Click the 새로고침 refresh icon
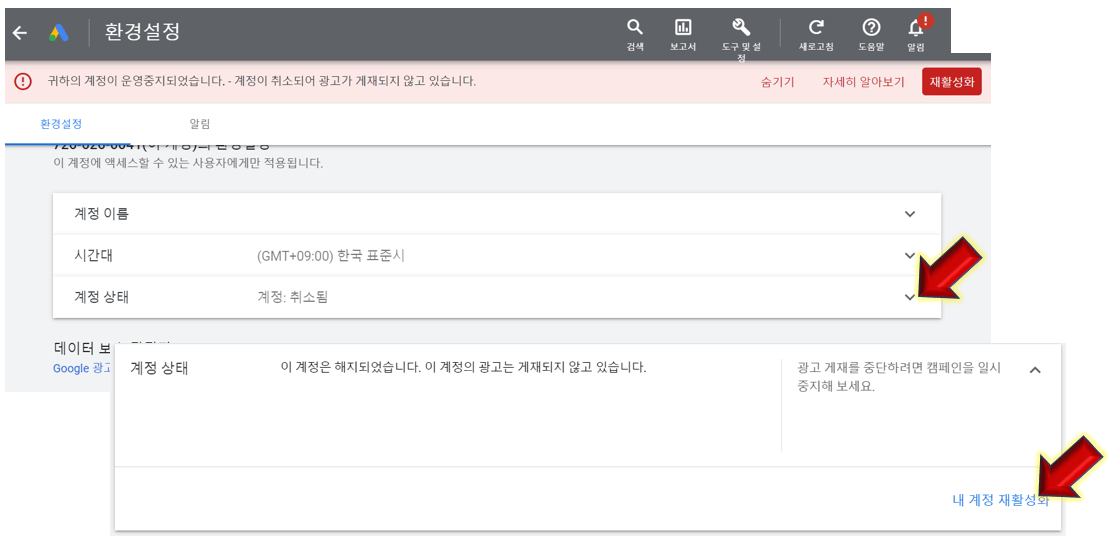Viewport: 1120px width, 544px height. point(816,34)
